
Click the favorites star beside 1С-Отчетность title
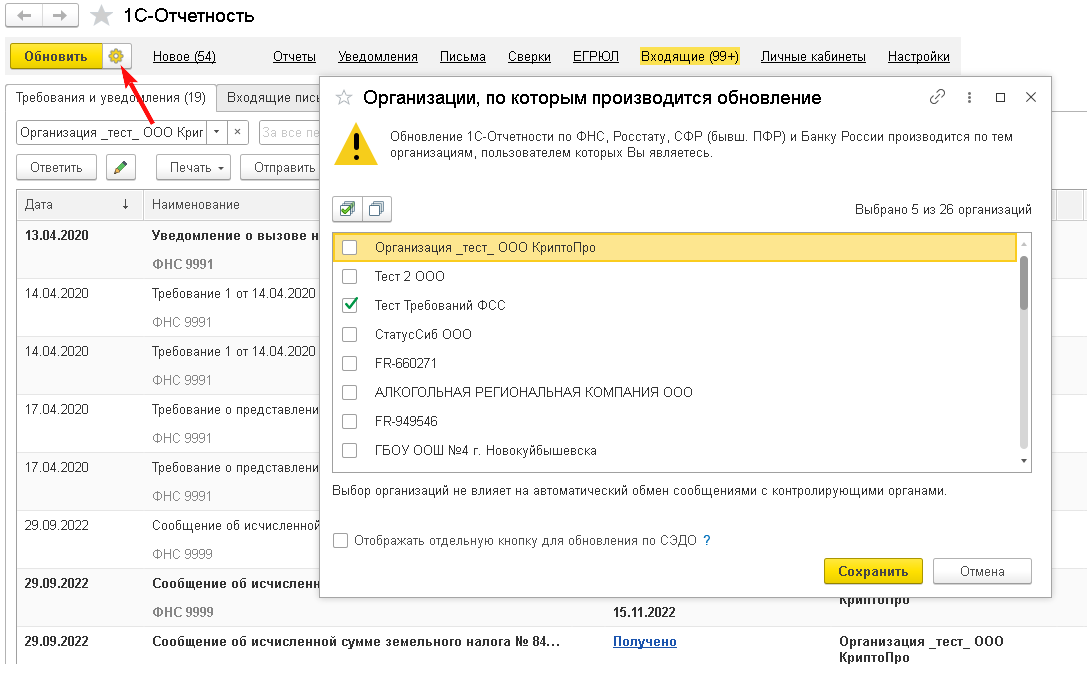click(x=101, y=16)
